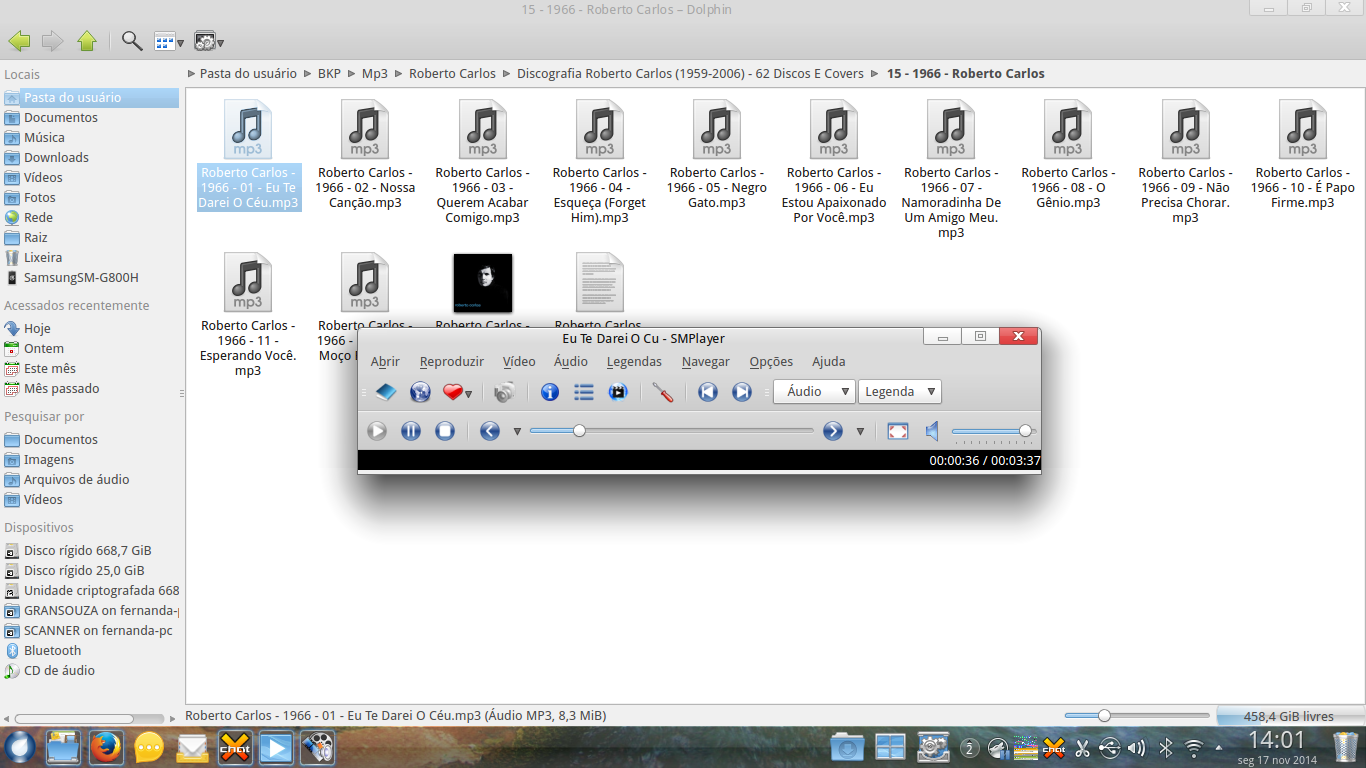
Task: Go up one folder with Dolphin's up arrow
Action: tap(87, 41)
